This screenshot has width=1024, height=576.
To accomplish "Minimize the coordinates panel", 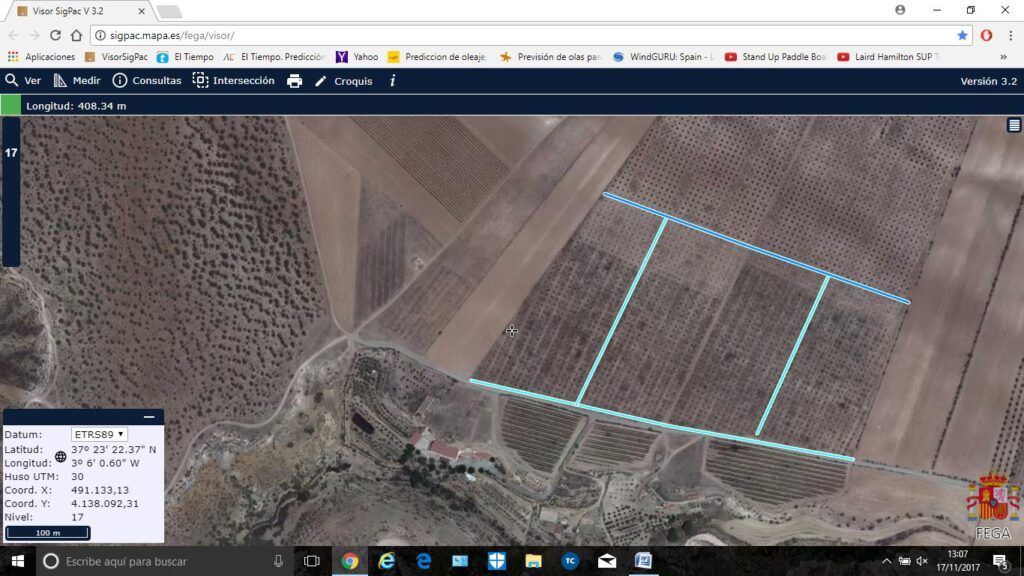I will (x=149, y=417).
